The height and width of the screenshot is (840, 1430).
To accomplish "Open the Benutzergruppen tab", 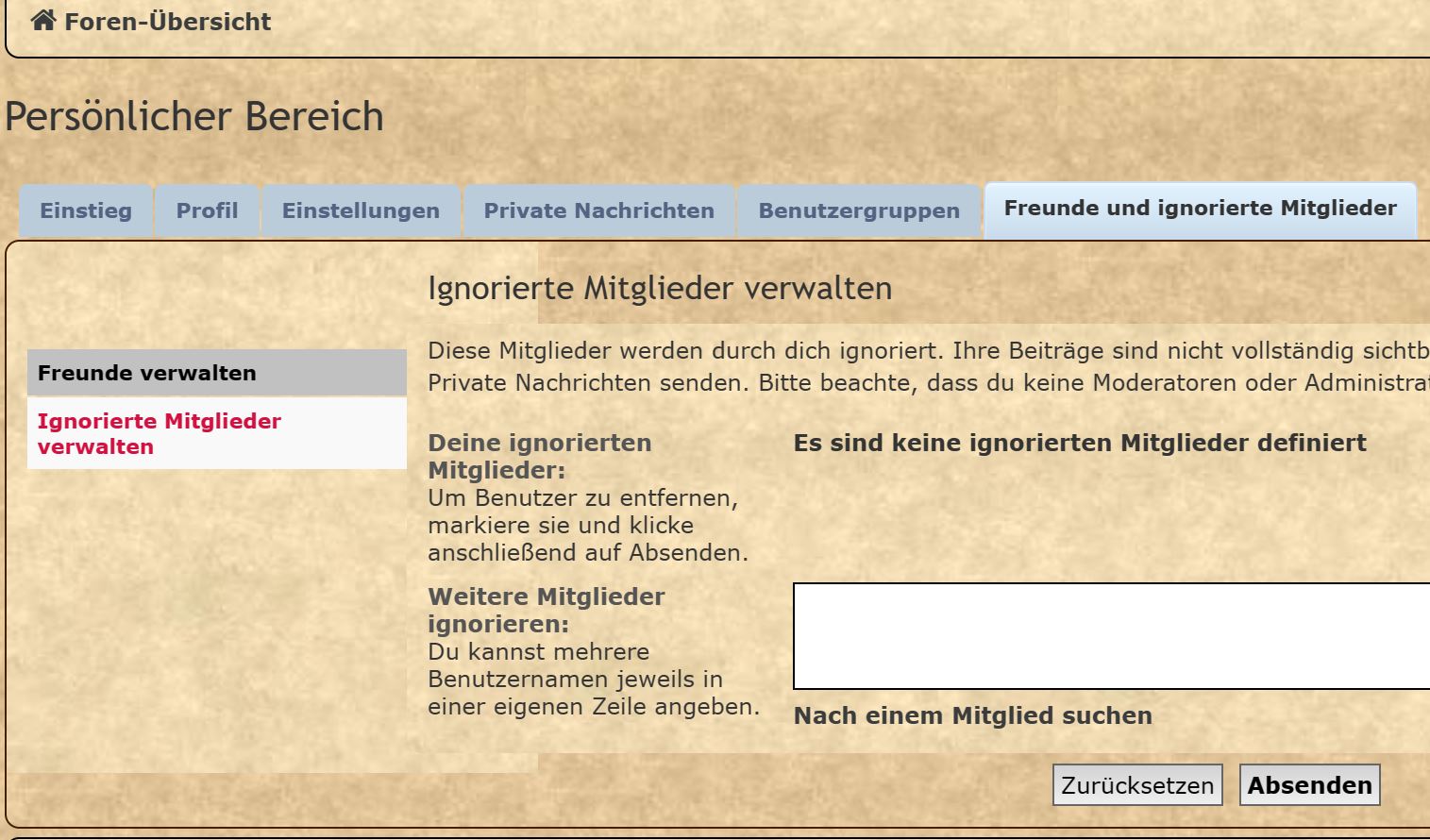I will coord(859,210).
